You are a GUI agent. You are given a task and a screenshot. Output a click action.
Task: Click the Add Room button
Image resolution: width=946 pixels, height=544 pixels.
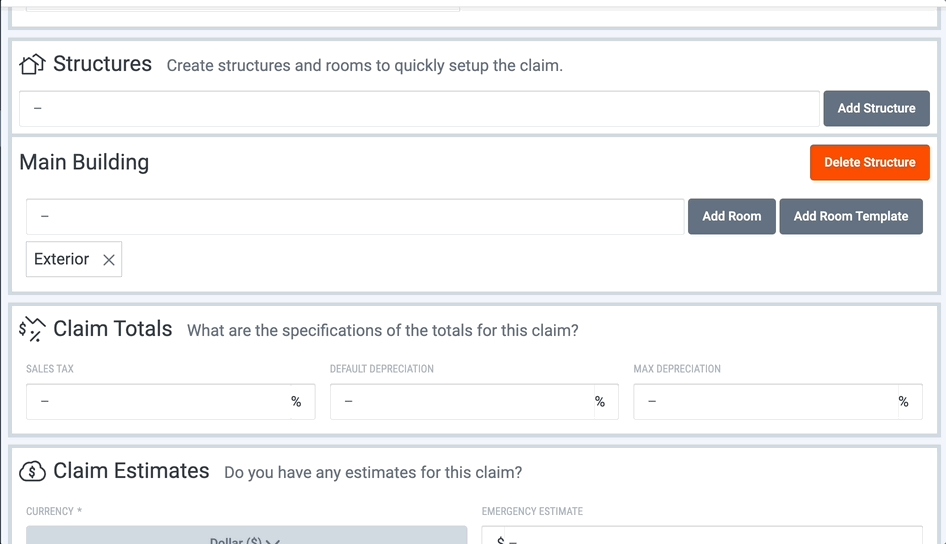point(731,217)
